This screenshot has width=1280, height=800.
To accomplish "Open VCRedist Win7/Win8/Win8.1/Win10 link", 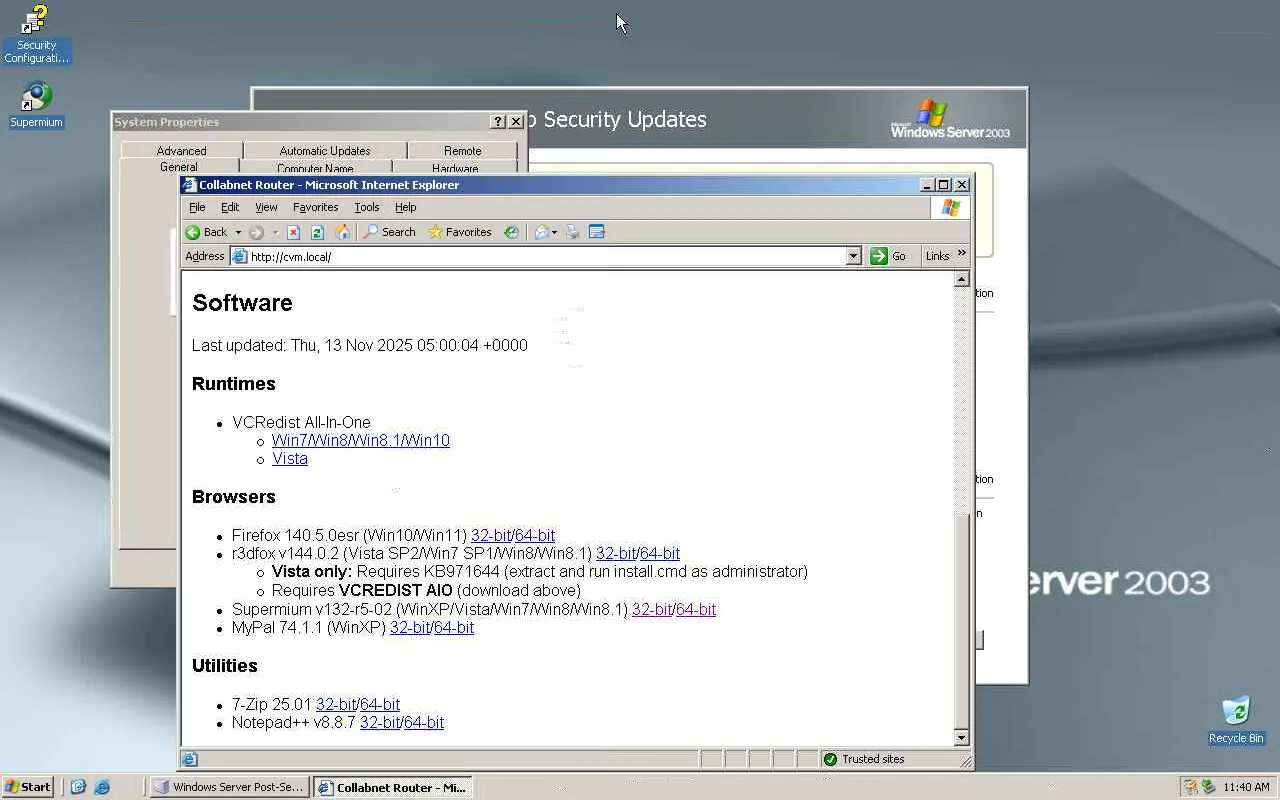I will (361, 440).
